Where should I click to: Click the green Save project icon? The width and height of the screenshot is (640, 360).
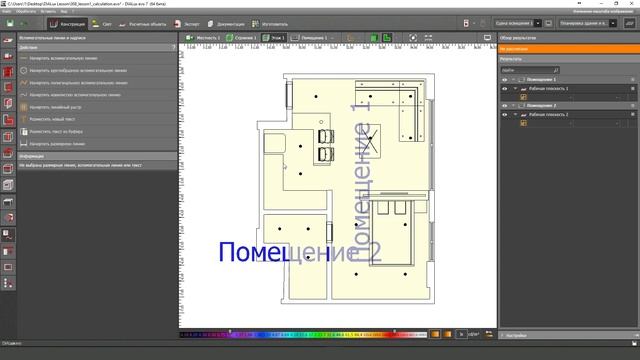[x=10, y=24]
